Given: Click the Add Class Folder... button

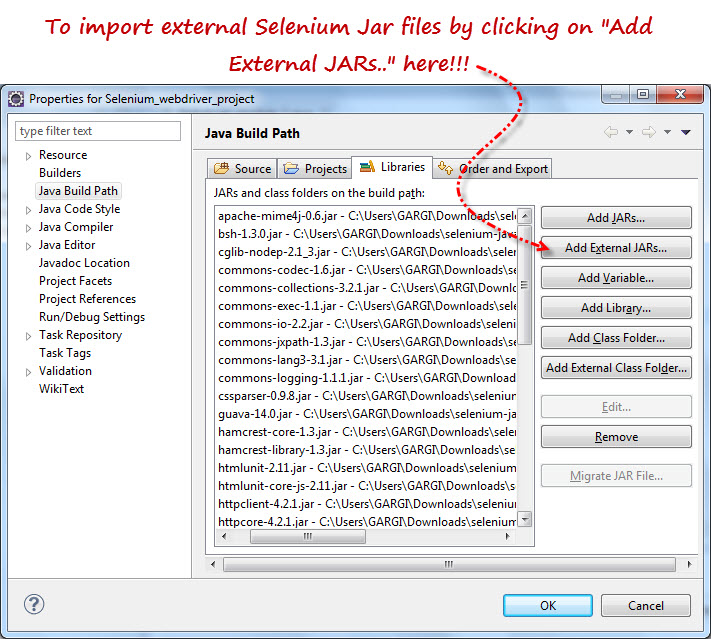Looking at the screenshot, I should 616,337.
